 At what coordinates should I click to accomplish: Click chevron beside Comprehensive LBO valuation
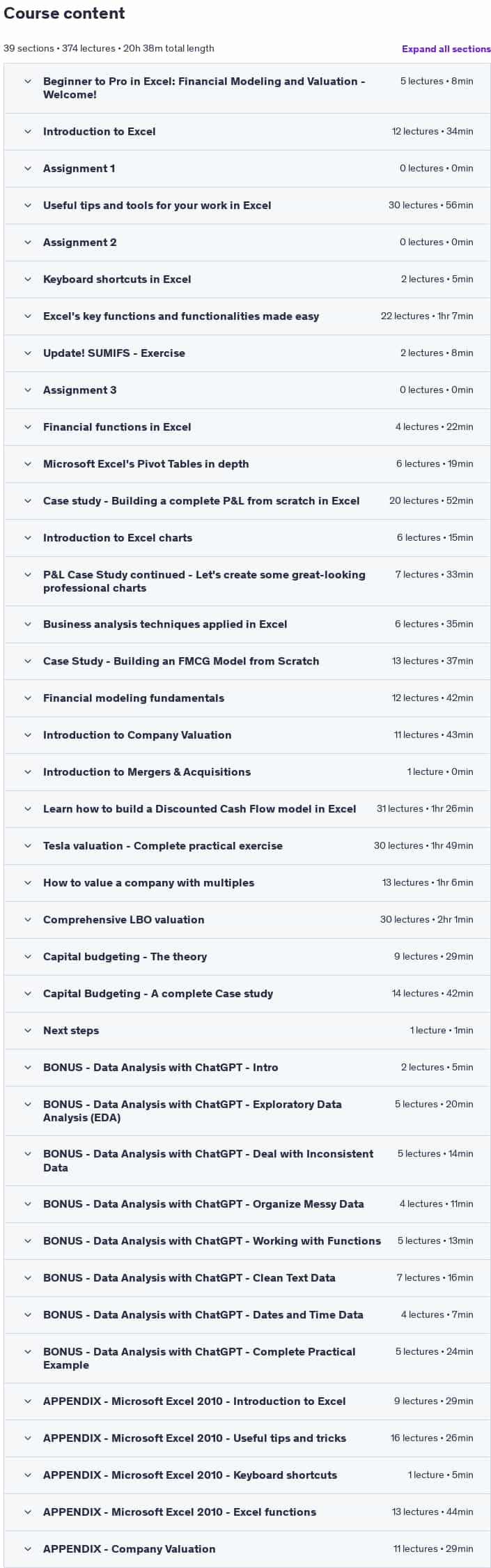coord(28,919)
